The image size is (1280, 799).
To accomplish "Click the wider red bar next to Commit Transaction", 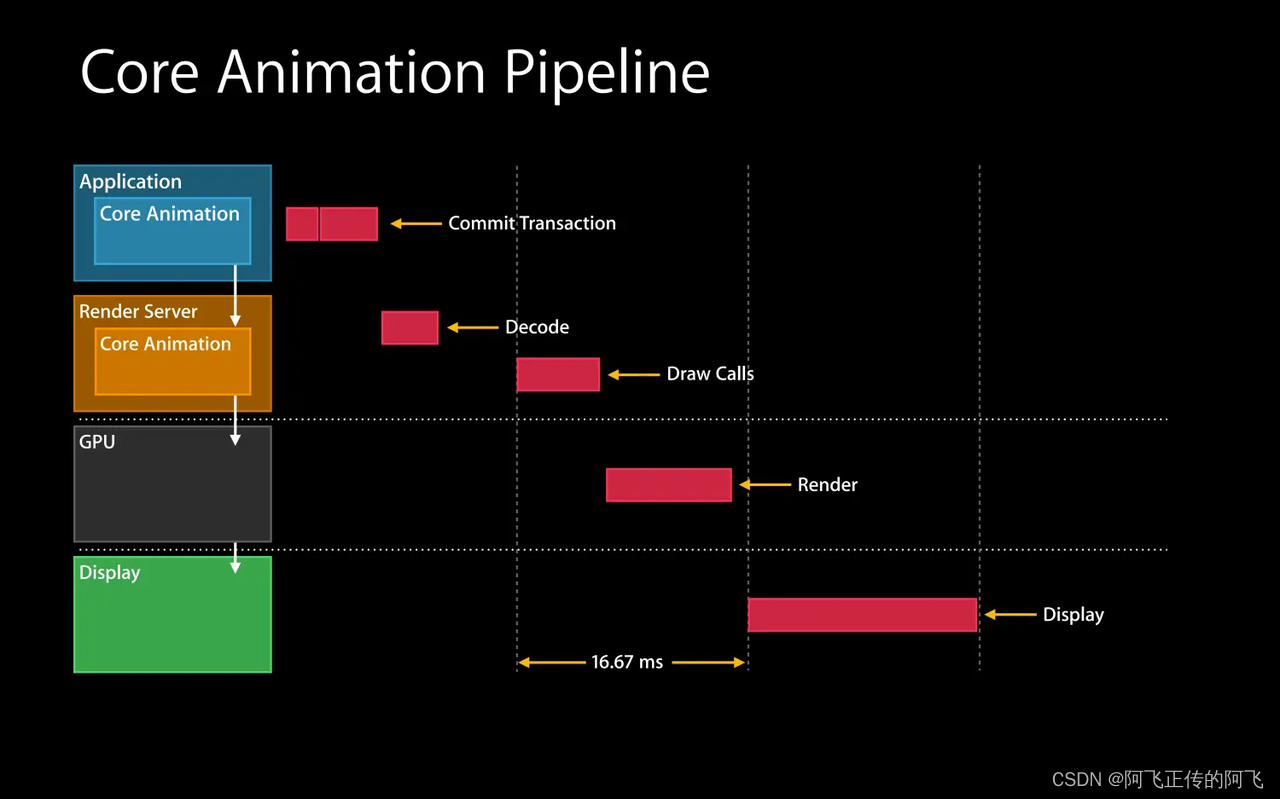I will (349, 224).
